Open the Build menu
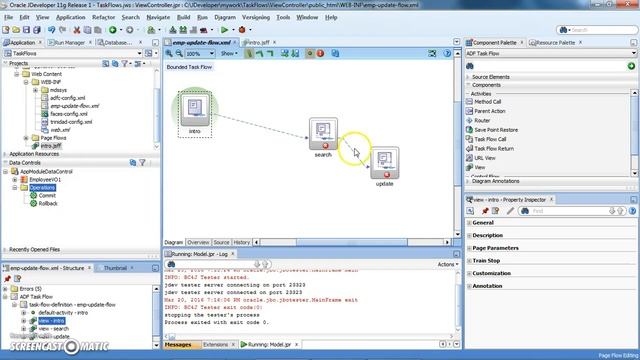The width and height of the screenshot is (640, 360). click(x=183, y=18)
